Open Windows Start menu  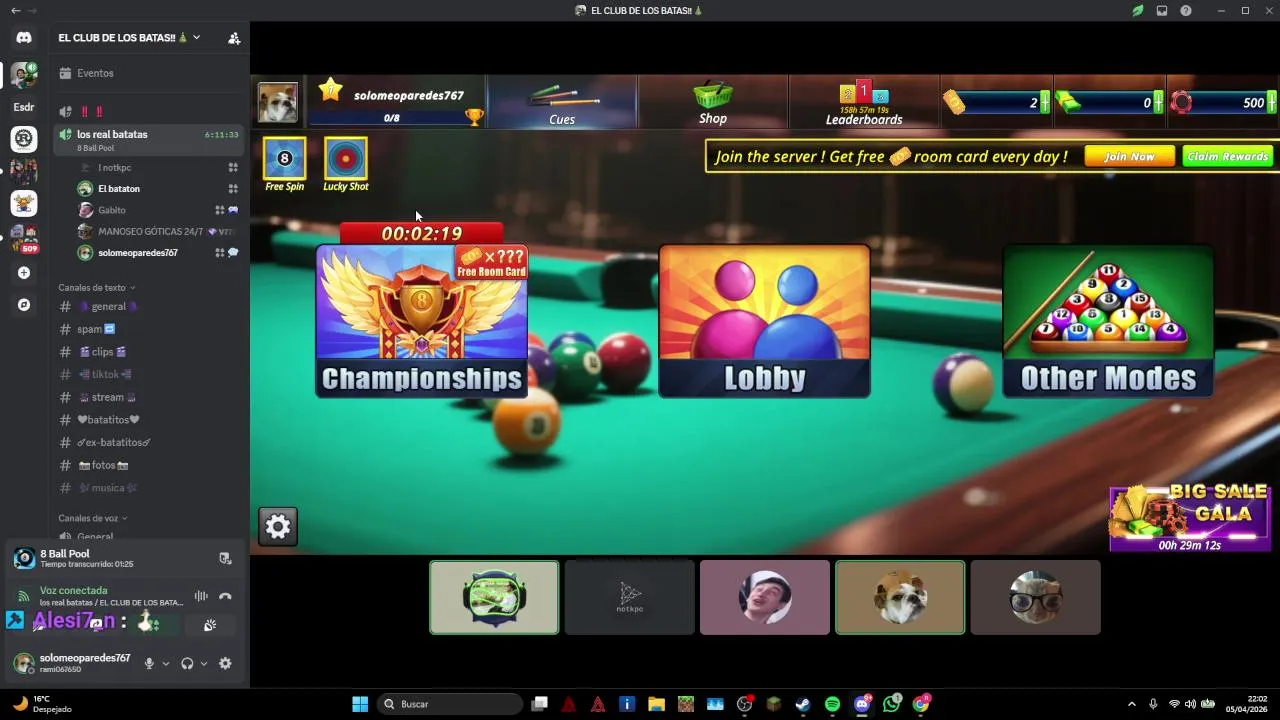pyautogui.click(x=360, y=704)
